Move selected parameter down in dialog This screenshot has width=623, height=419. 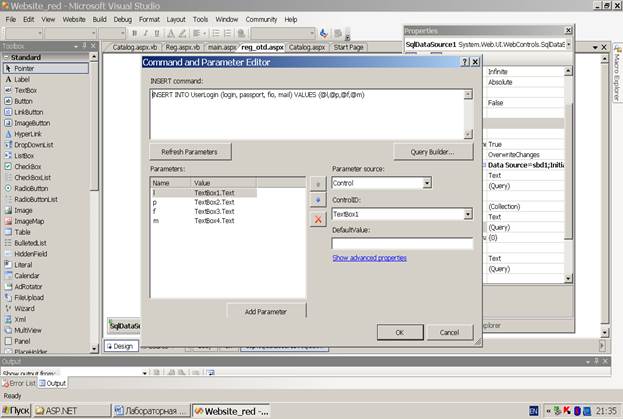pyautogui.click(x=318, y=200)
